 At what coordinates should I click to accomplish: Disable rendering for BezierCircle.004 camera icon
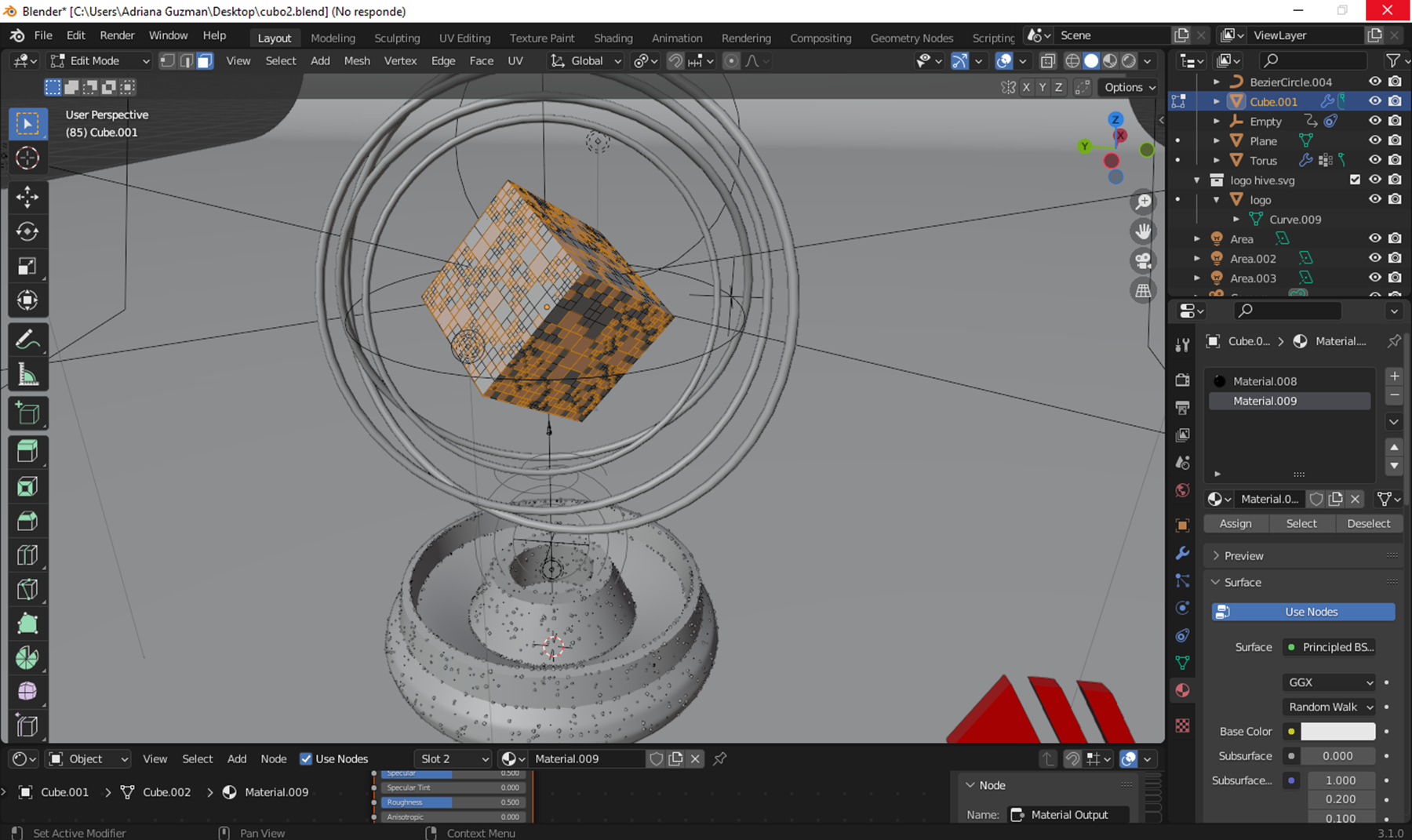(x=1395, y=82)
